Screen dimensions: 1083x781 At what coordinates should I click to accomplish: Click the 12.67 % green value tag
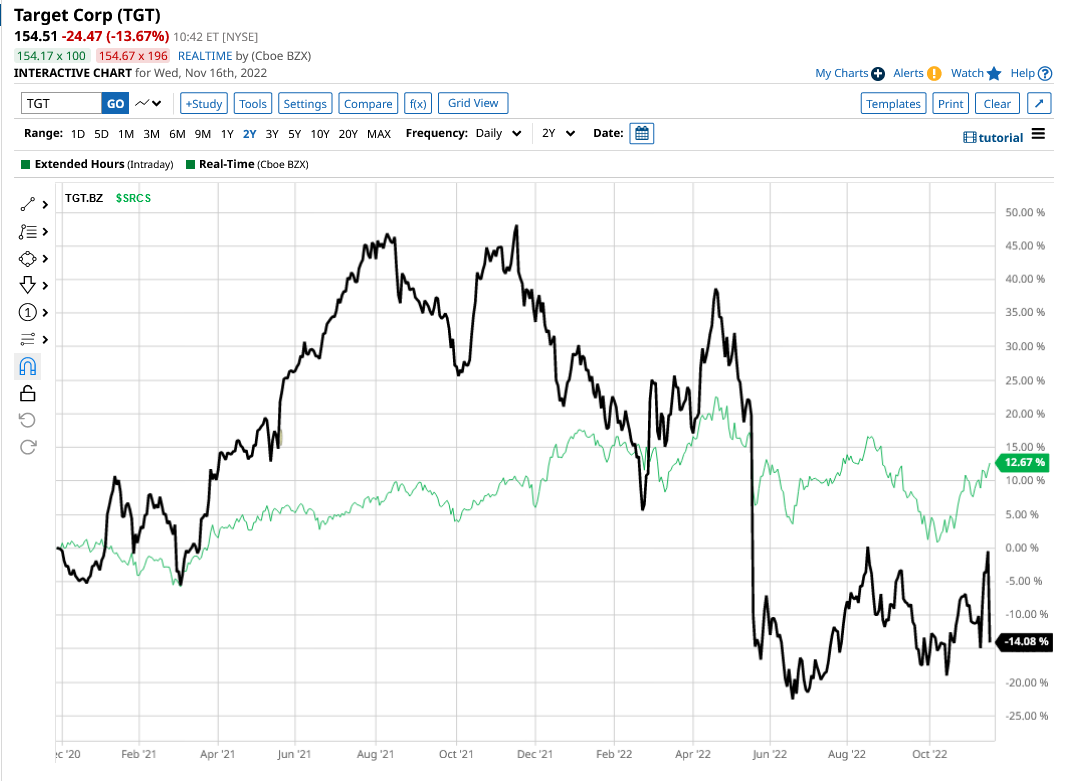[x=1022, y=463]
